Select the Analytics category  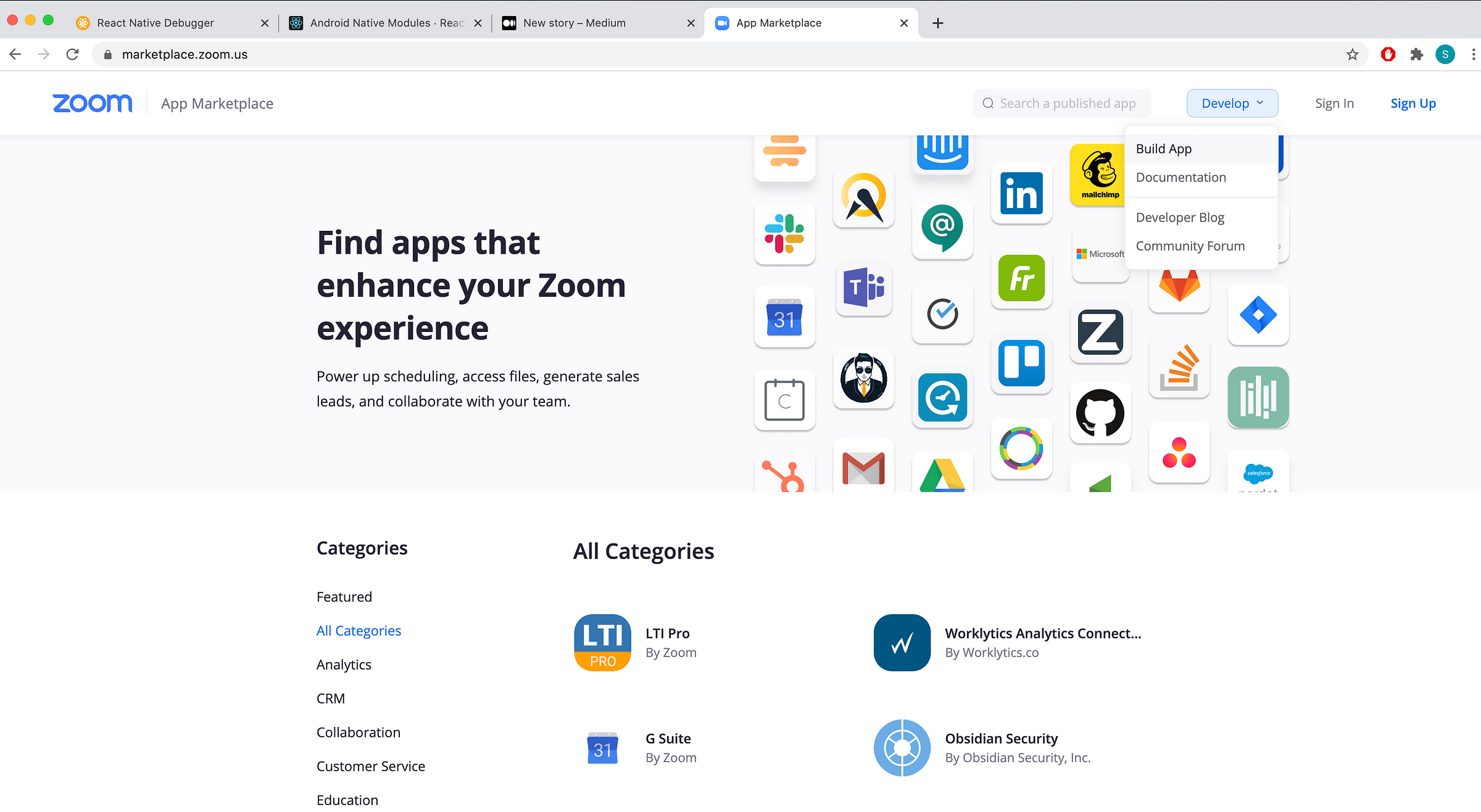344,665
